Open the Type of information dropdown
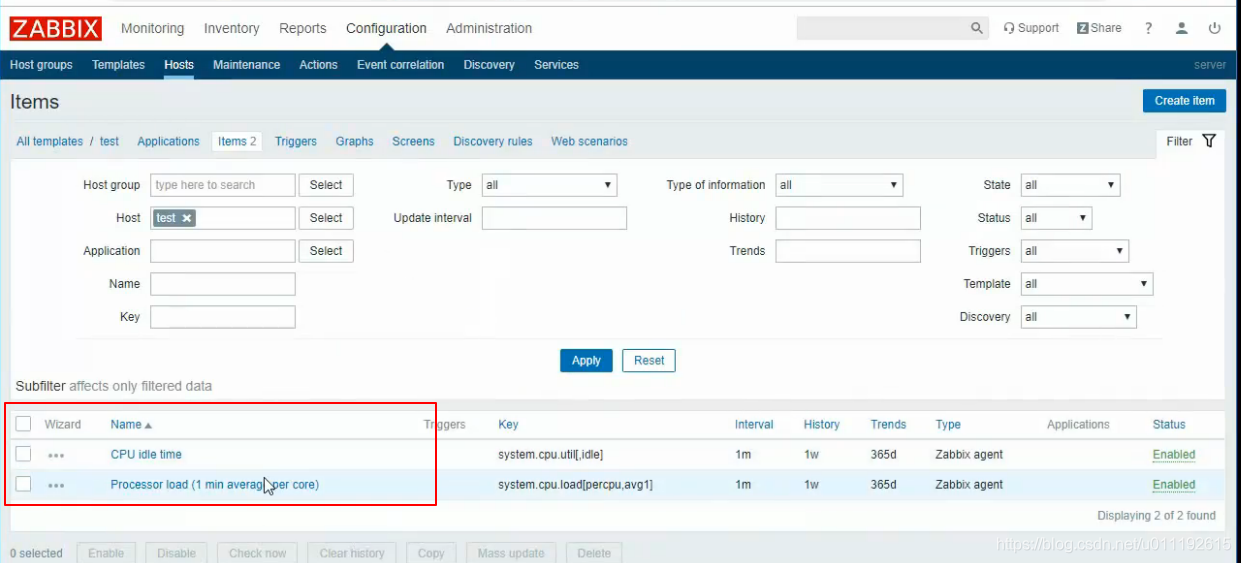The height and width of the screenshot is (563, 1241). 839,185
